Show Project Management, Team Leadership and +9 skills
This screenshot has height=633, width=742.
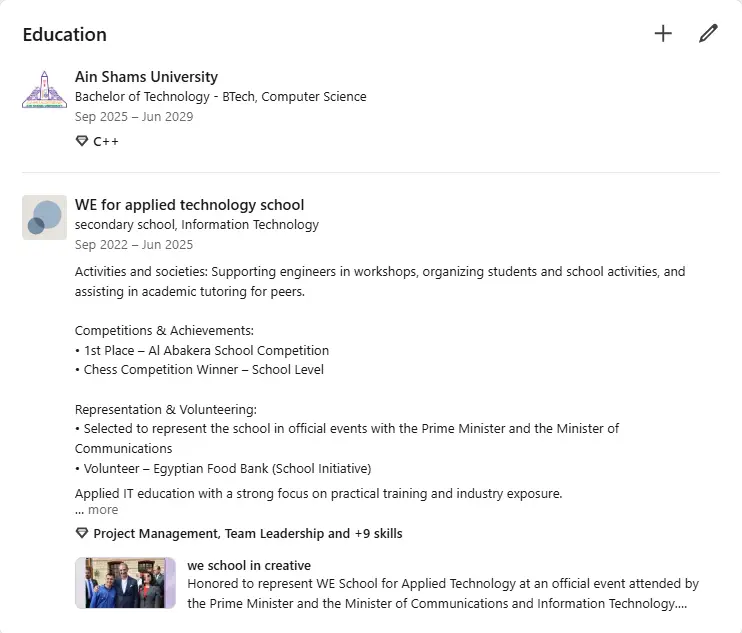tap(247, 534)
